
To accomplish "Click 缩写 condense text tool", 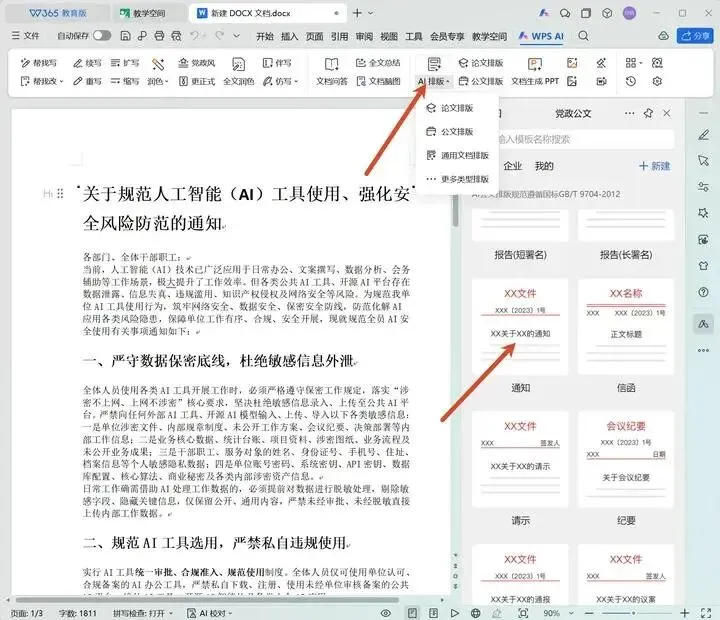I will tap(124, 81).
